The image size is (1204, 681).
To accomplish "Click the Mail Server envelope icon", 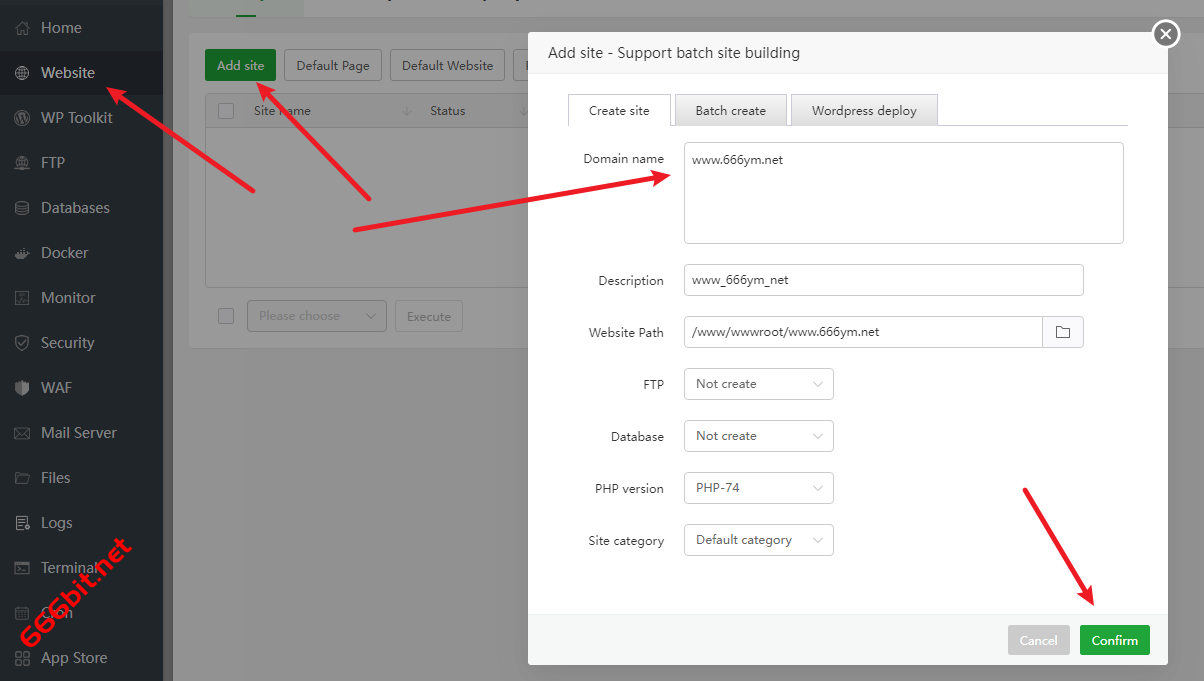I will coord(22,433).
